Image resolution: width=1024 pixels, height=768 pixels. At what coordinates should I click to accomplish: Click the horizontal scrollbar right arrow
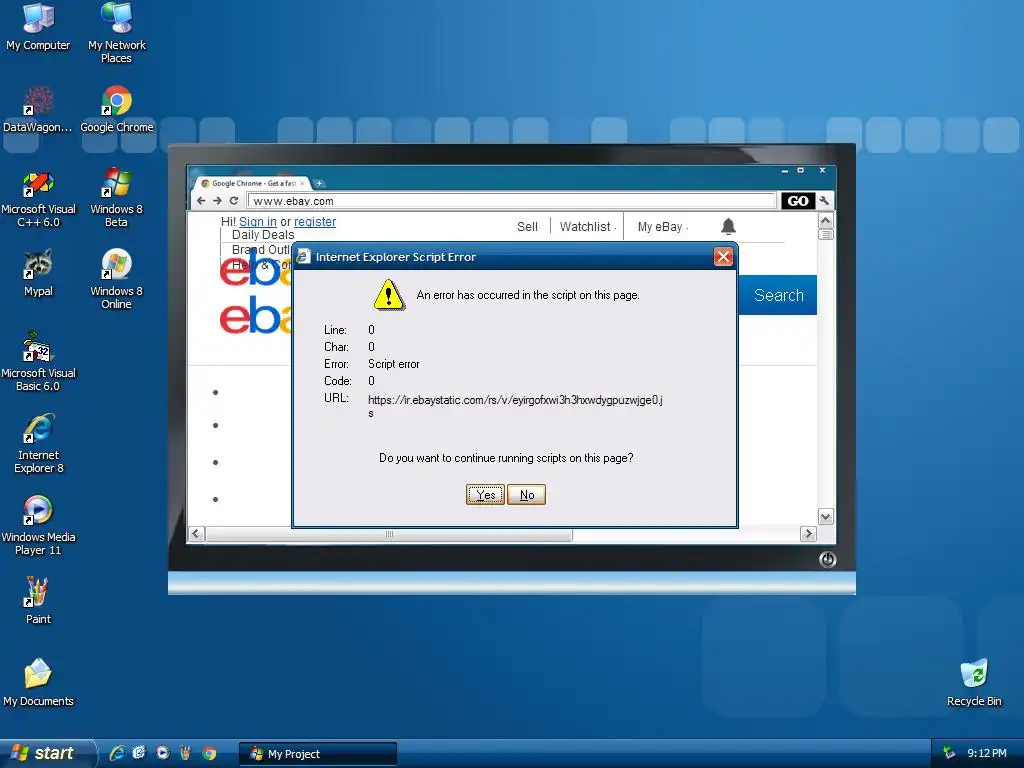808,534
